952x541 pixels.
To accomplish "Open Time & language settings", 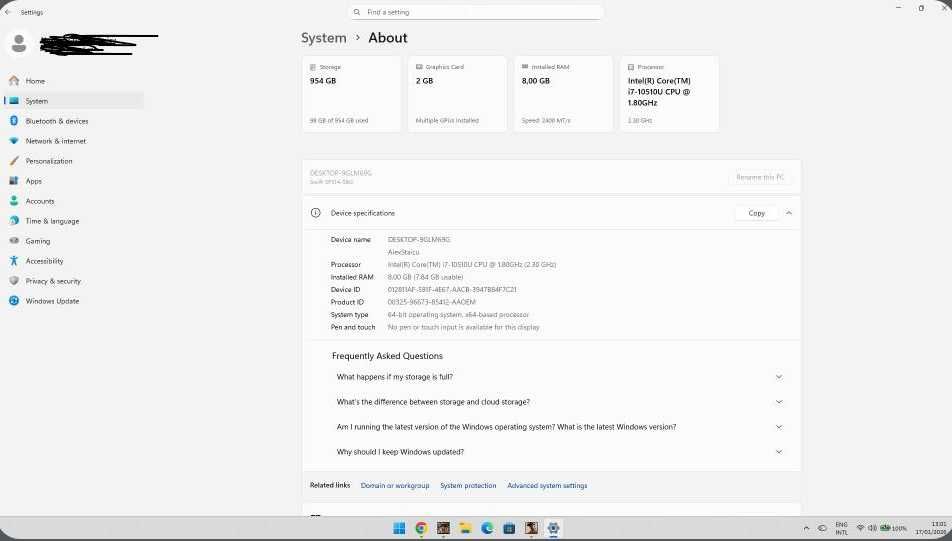I will pos(74,221).
